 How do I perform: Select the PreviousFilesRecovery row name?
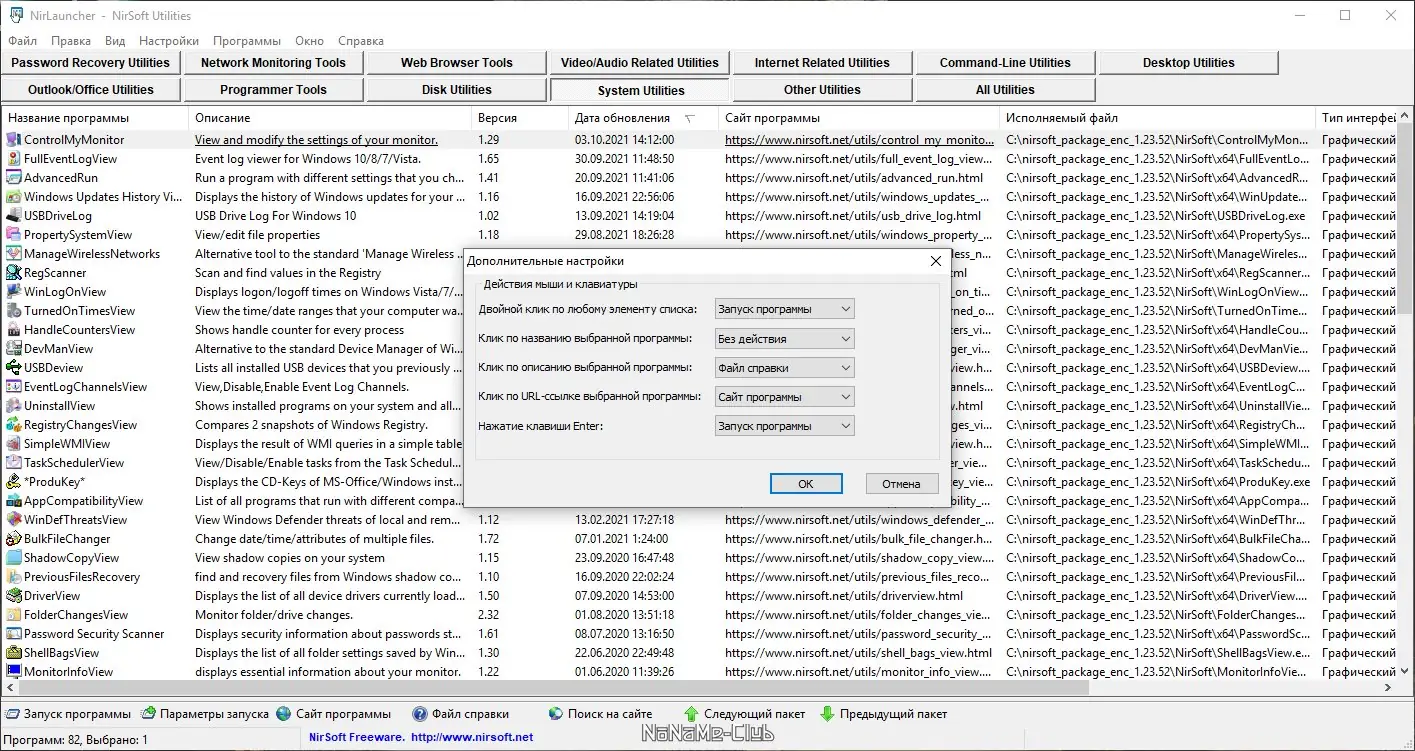click(82, 577)
